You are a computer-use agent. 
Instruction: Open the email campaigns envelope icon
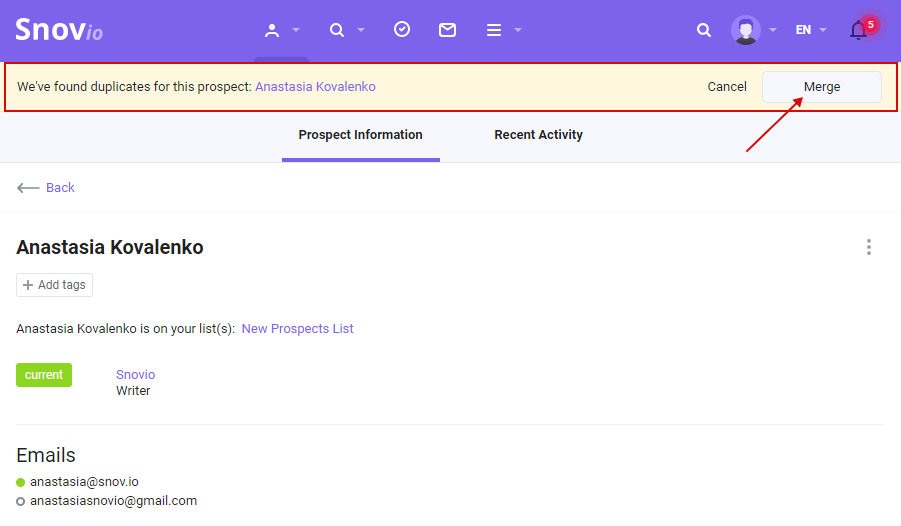(x=447, y=30)
